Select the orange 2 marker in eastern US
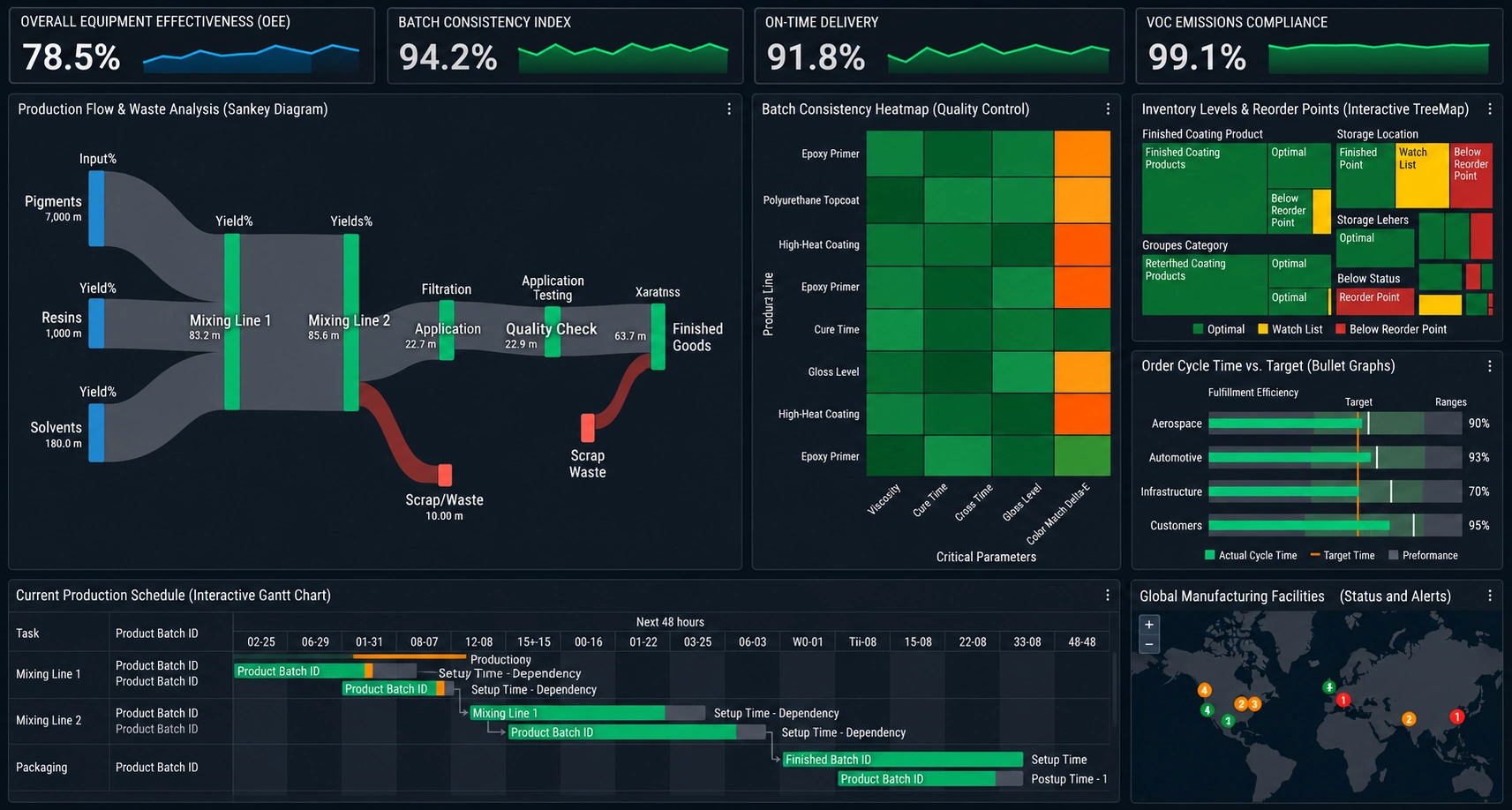The width and height of the screenshot is (1512, 810). pyautogui.click(x=1241, y=703)
